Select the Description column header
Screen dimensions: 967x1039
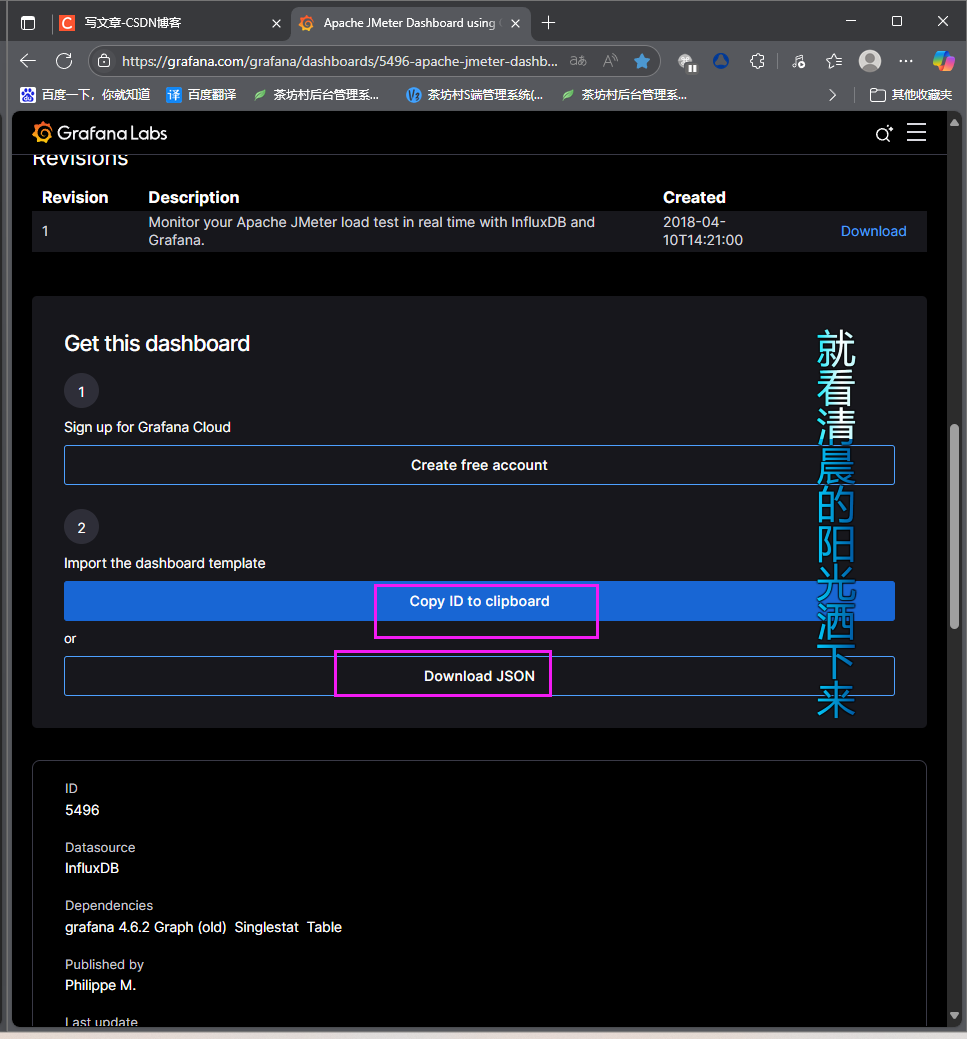tap(194, 197)
